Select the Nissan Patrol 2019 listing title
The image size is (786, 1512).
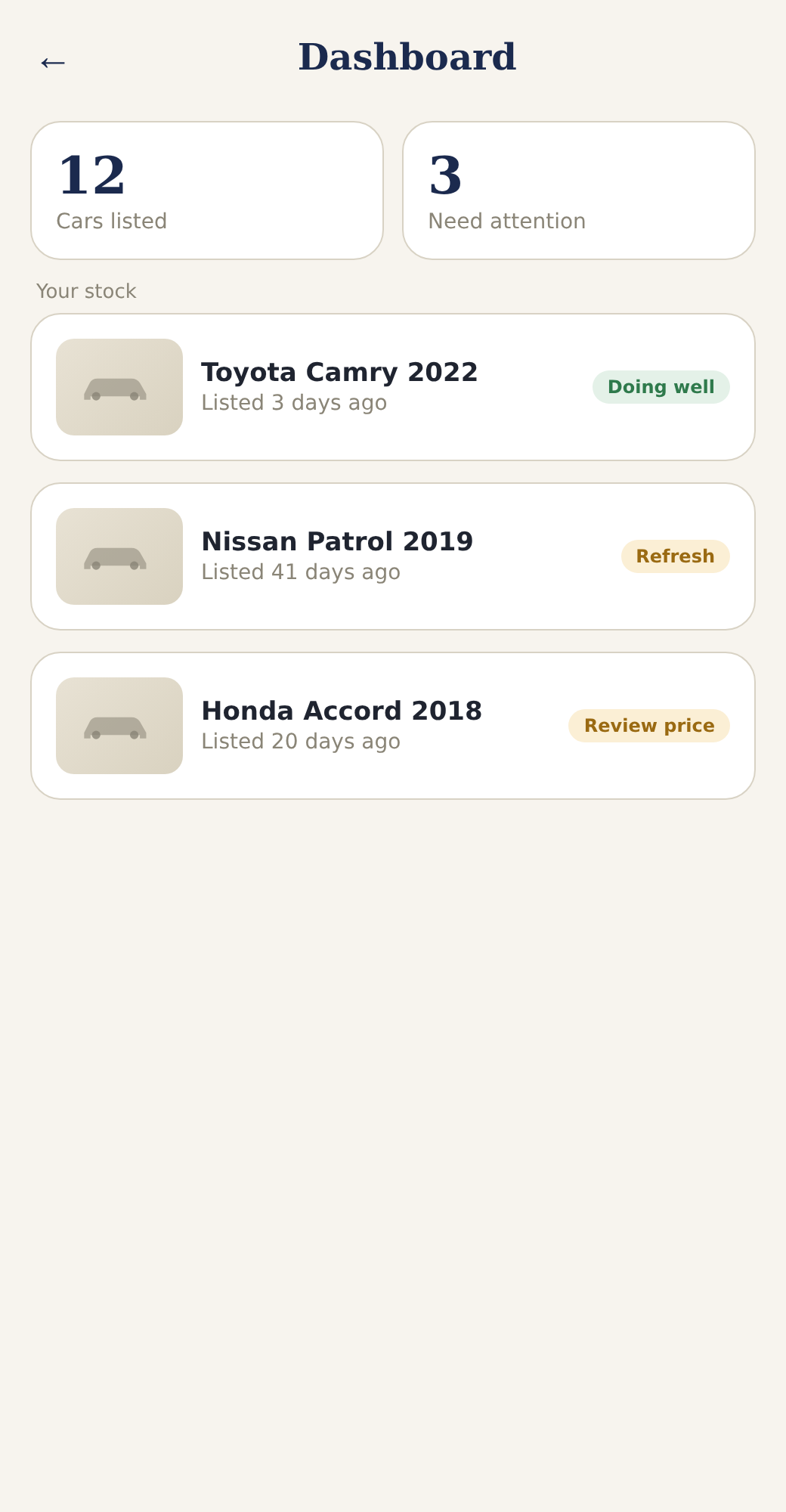coord(337,541)
